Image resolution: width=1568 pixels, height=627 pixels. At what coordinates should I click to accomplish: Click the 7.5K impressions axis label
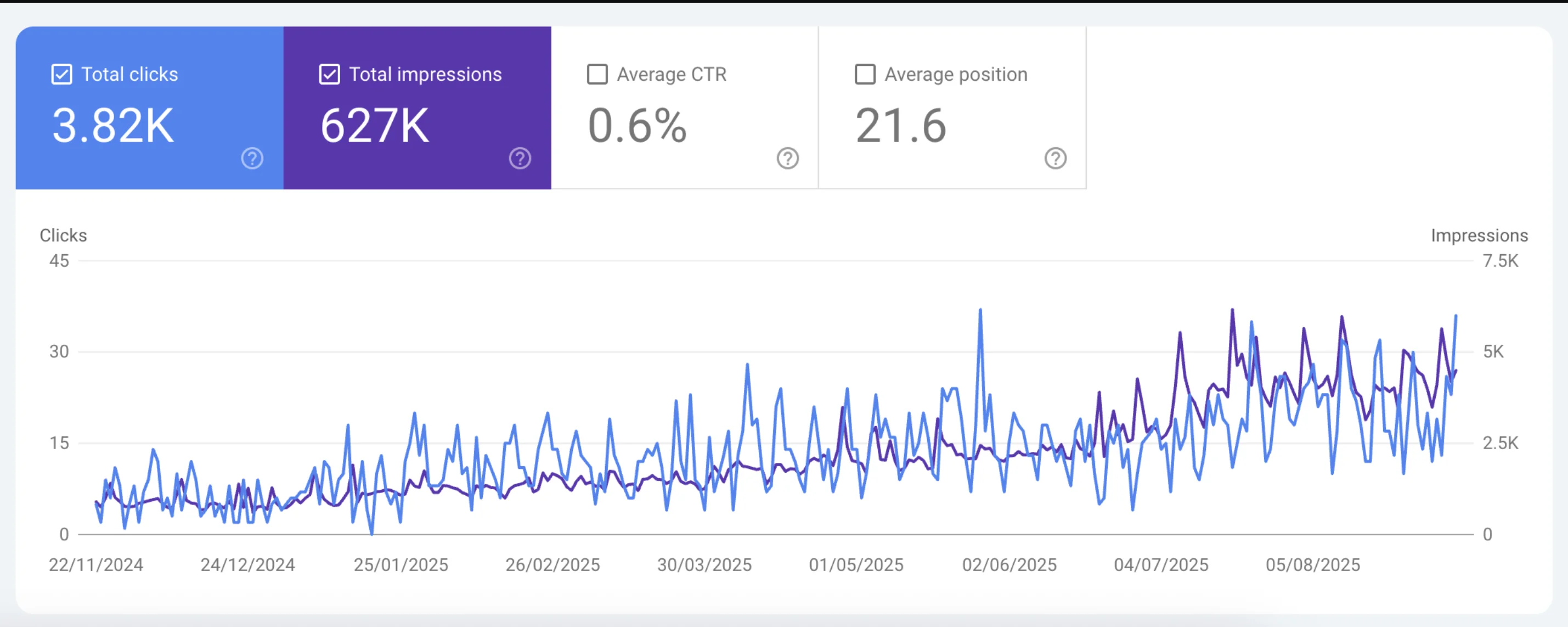pos(1501,261)
